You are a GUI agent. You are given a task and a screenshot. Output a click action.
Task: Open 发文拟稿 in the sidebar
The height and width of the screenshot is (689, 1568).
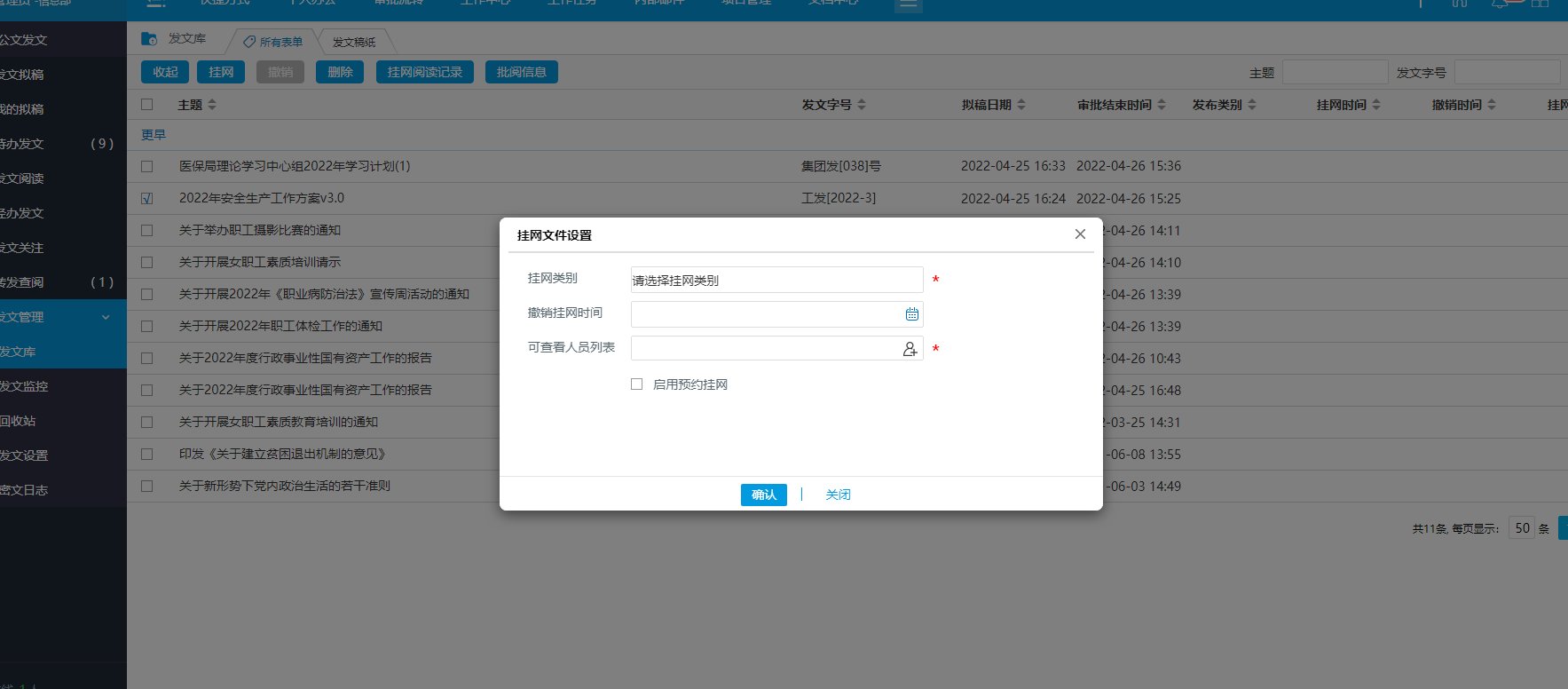coord(63,75)
